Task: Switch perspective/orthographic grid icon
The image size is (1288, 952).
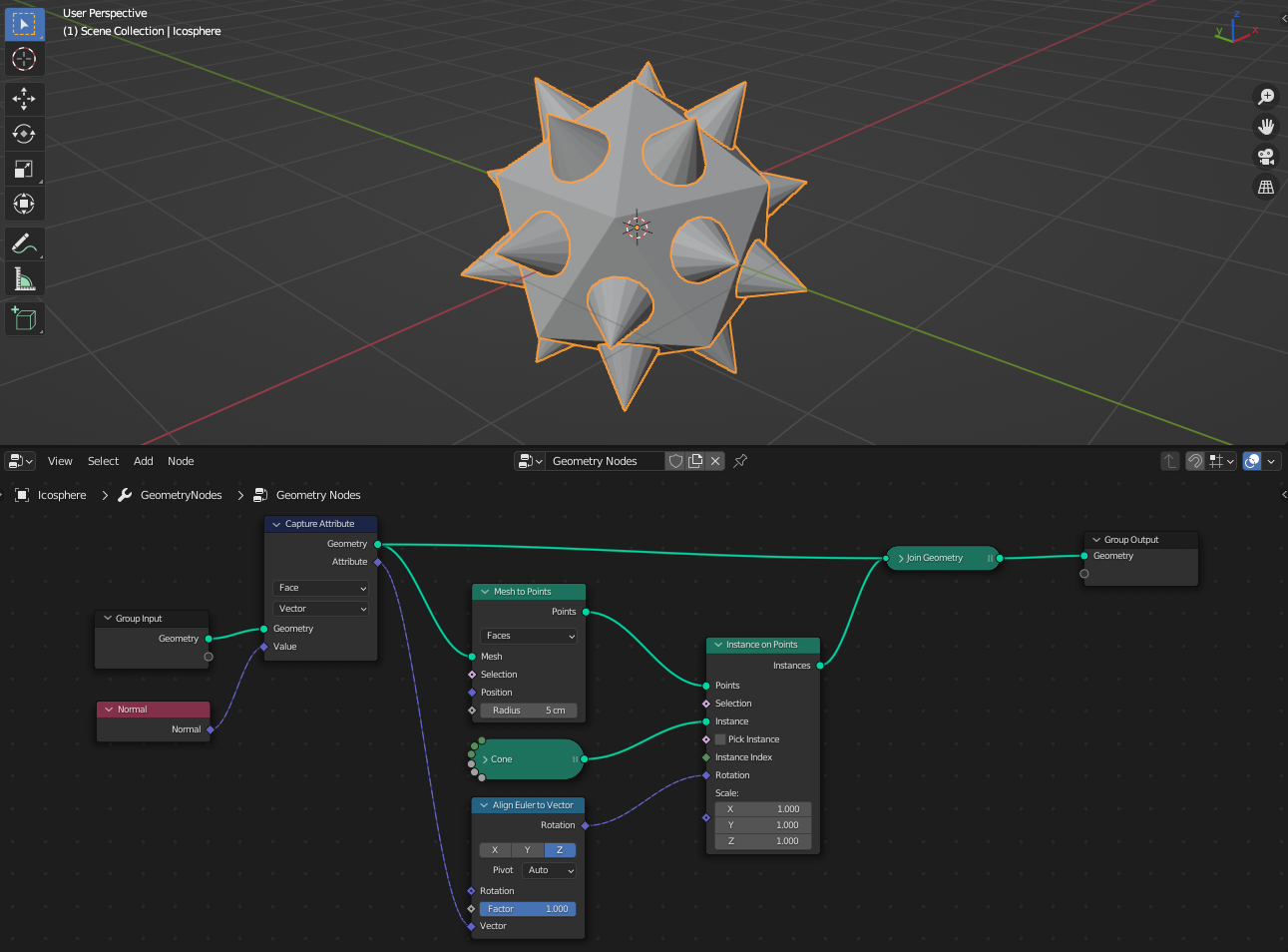Action: 1266,187
